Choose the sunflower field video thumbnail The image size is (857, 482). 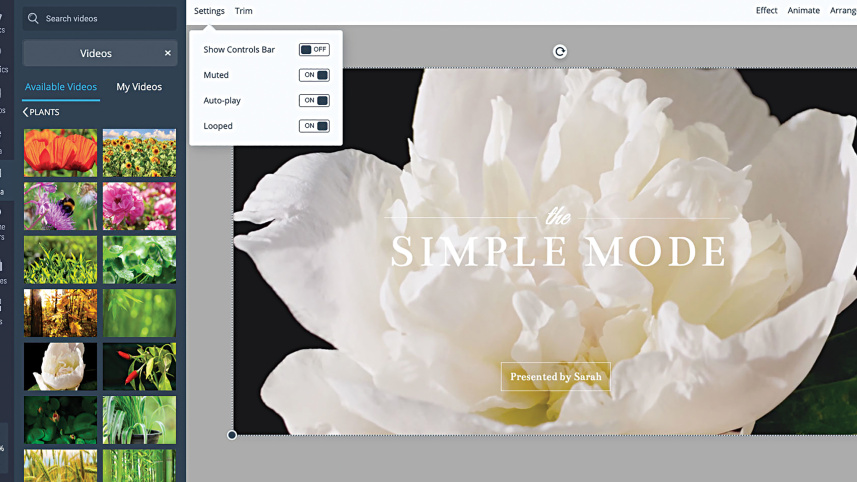[139, 153]
